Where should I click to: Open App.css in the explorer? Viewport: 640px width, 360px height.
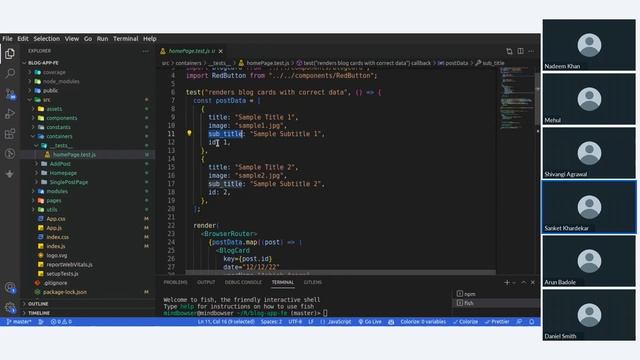pyautogui.click(x=56, y=219)
